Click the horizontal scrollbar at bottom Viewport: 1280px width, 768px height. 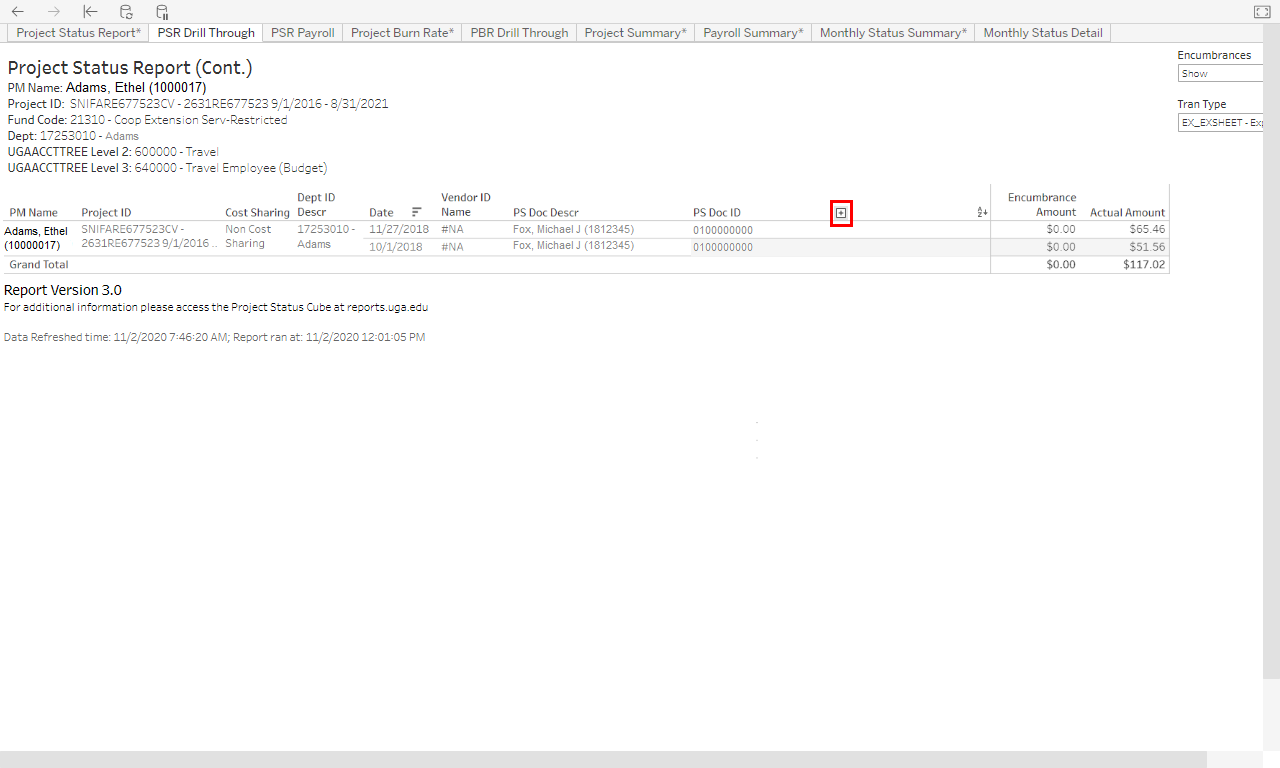click(x=603, y=759)
